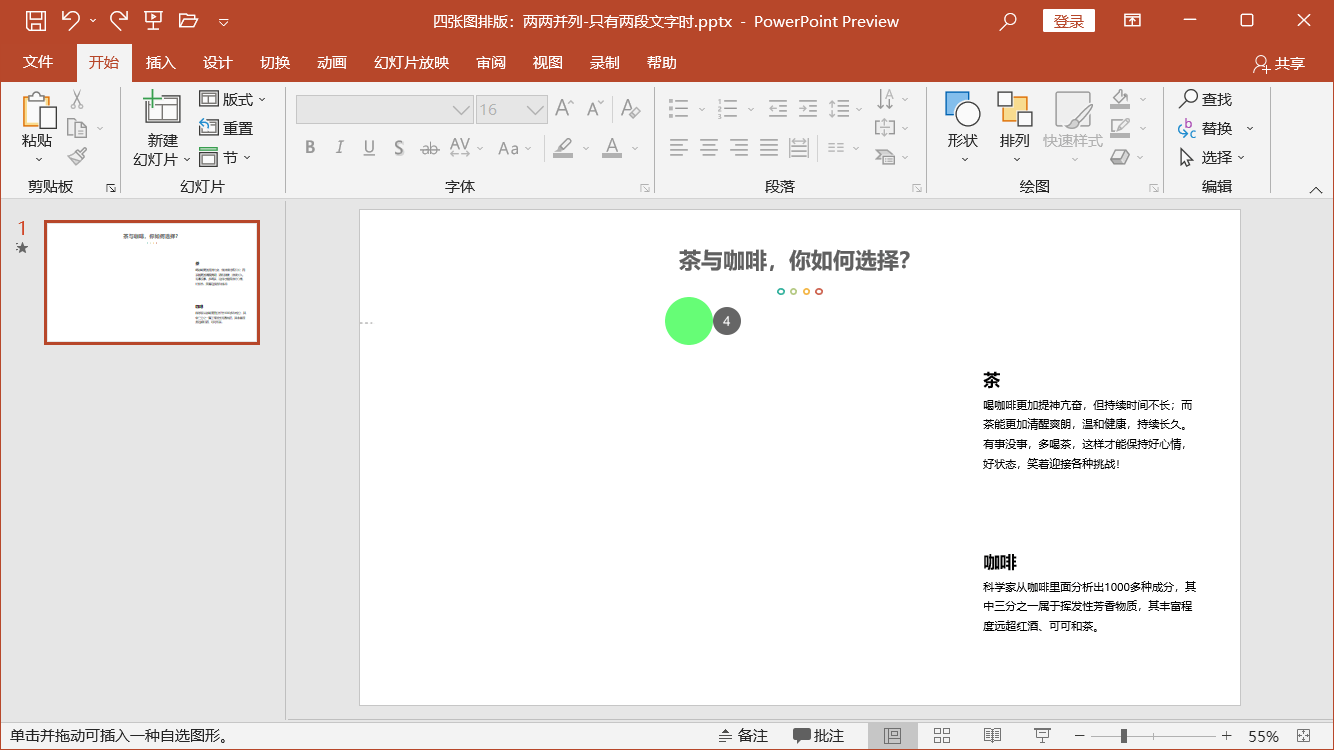1334x750 pixels.
Task: Click the Sign in (登录) button
Action: coord(1068,21)
